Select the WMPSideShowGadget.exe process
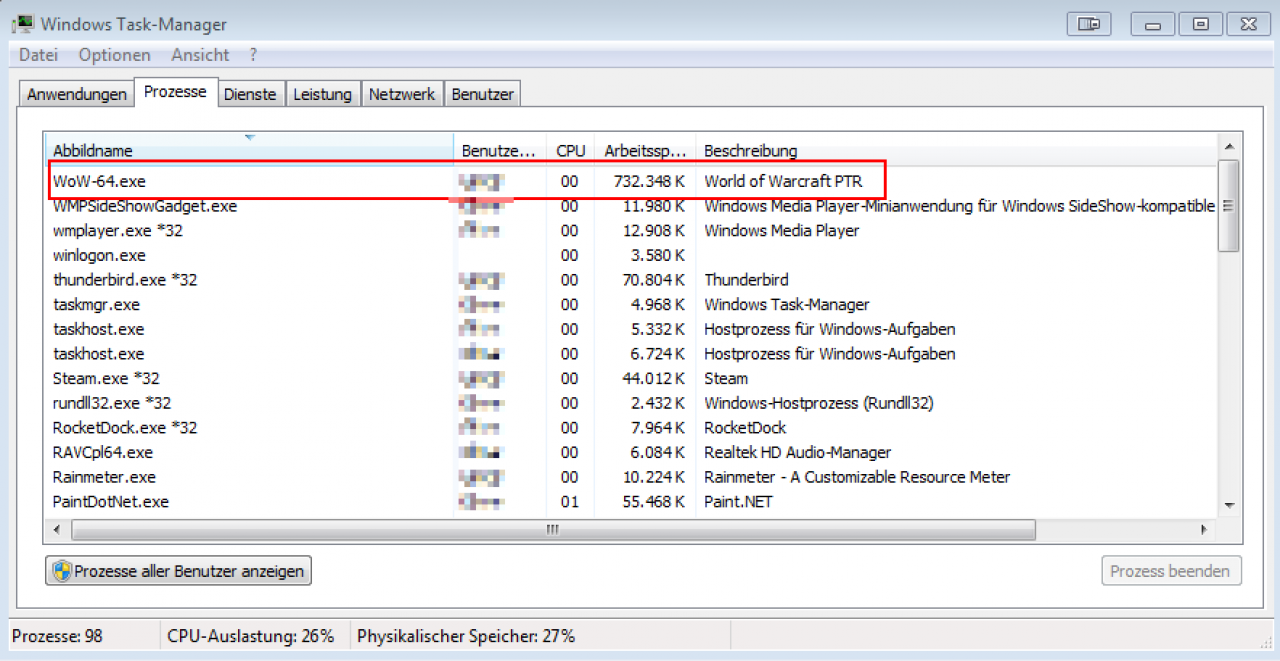Image resolution: width=1280 pixels, height=661 pixels. click(632, 206)
